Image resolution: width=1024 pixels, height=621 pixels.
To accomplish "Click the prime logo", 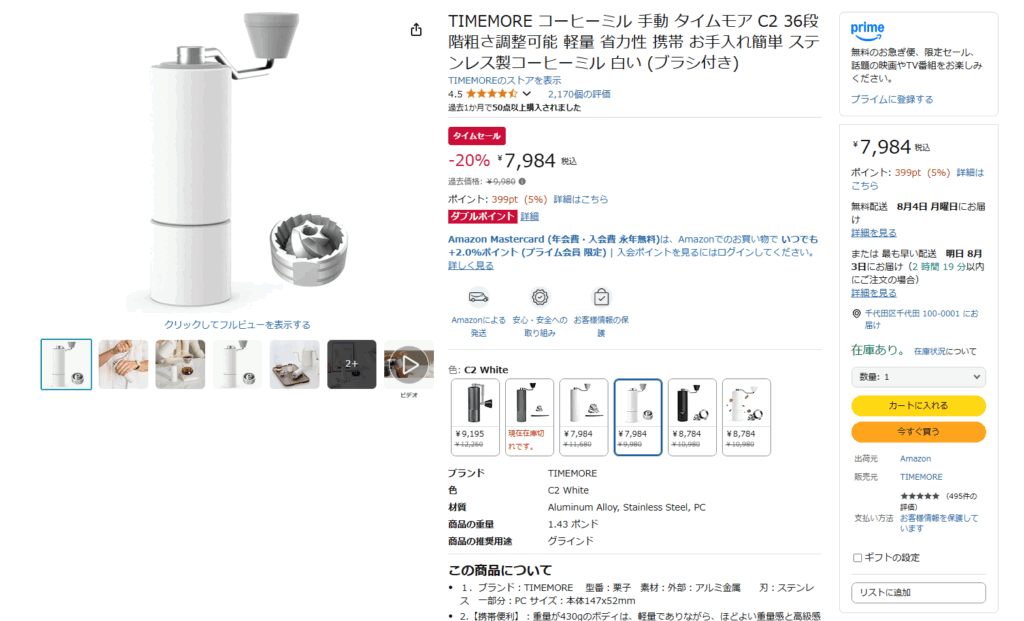I will tap(867, 31).
